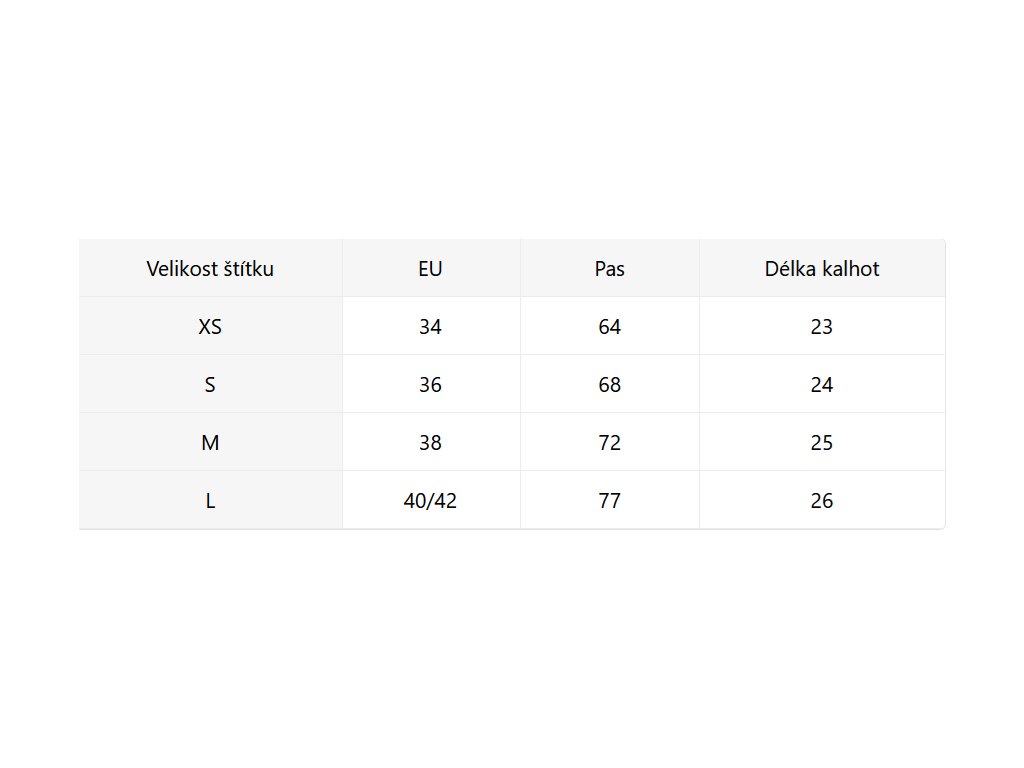Select EU value 36 cell
Screen dimensions: 1024x768
click(430, 385)
